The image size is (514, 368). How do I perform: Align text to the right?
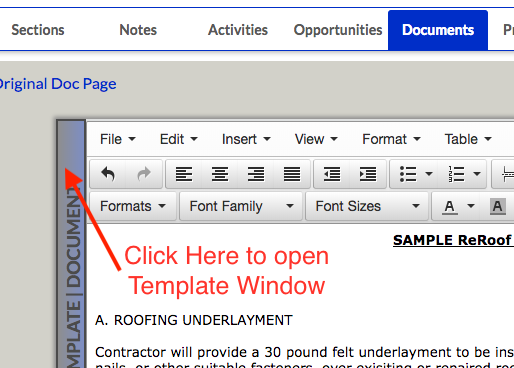coord(256,174)
